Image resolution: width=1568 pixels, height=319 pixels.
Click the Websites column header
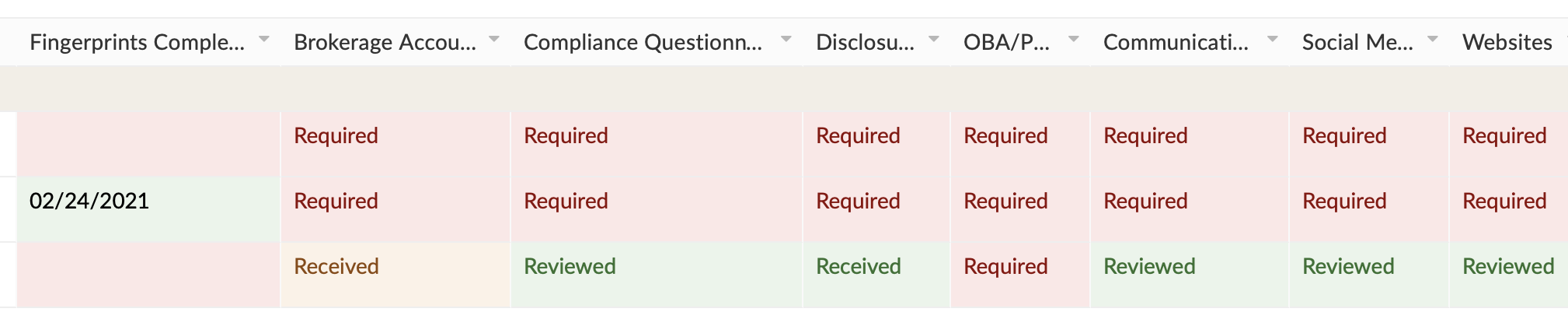click(1507, 43)
